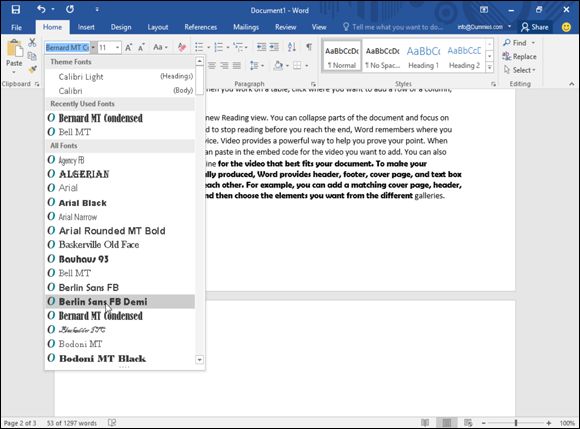580x429 pixels.
Task: Decrease font size with shrink font icon
Action: [141, 47]
